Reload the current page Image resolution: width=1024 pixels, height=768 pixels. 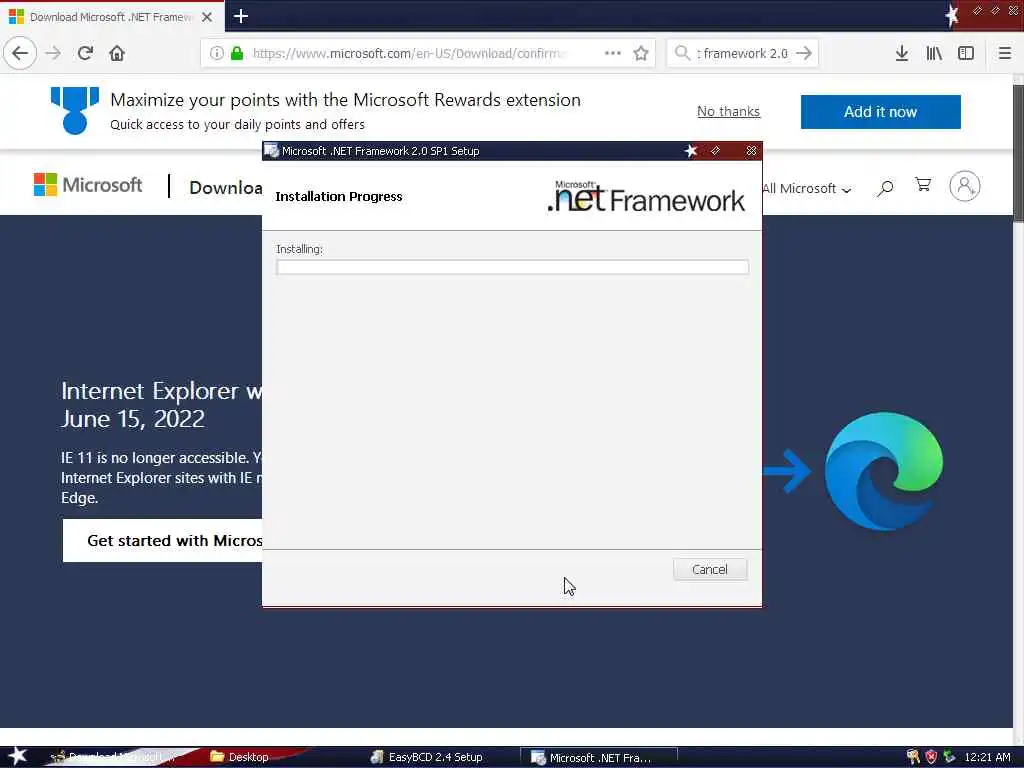(x=85, y=53)
